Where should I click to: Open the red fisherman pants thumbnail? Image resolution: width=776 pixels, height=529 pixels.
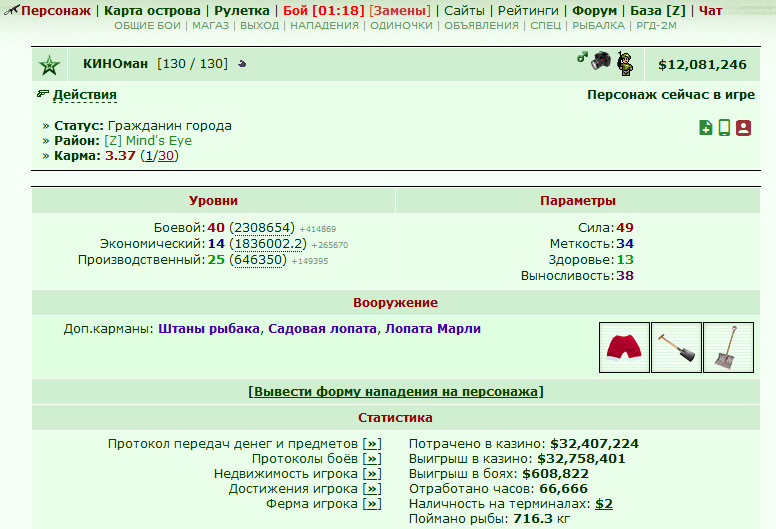pyautogui.click(x=624, y=347)
